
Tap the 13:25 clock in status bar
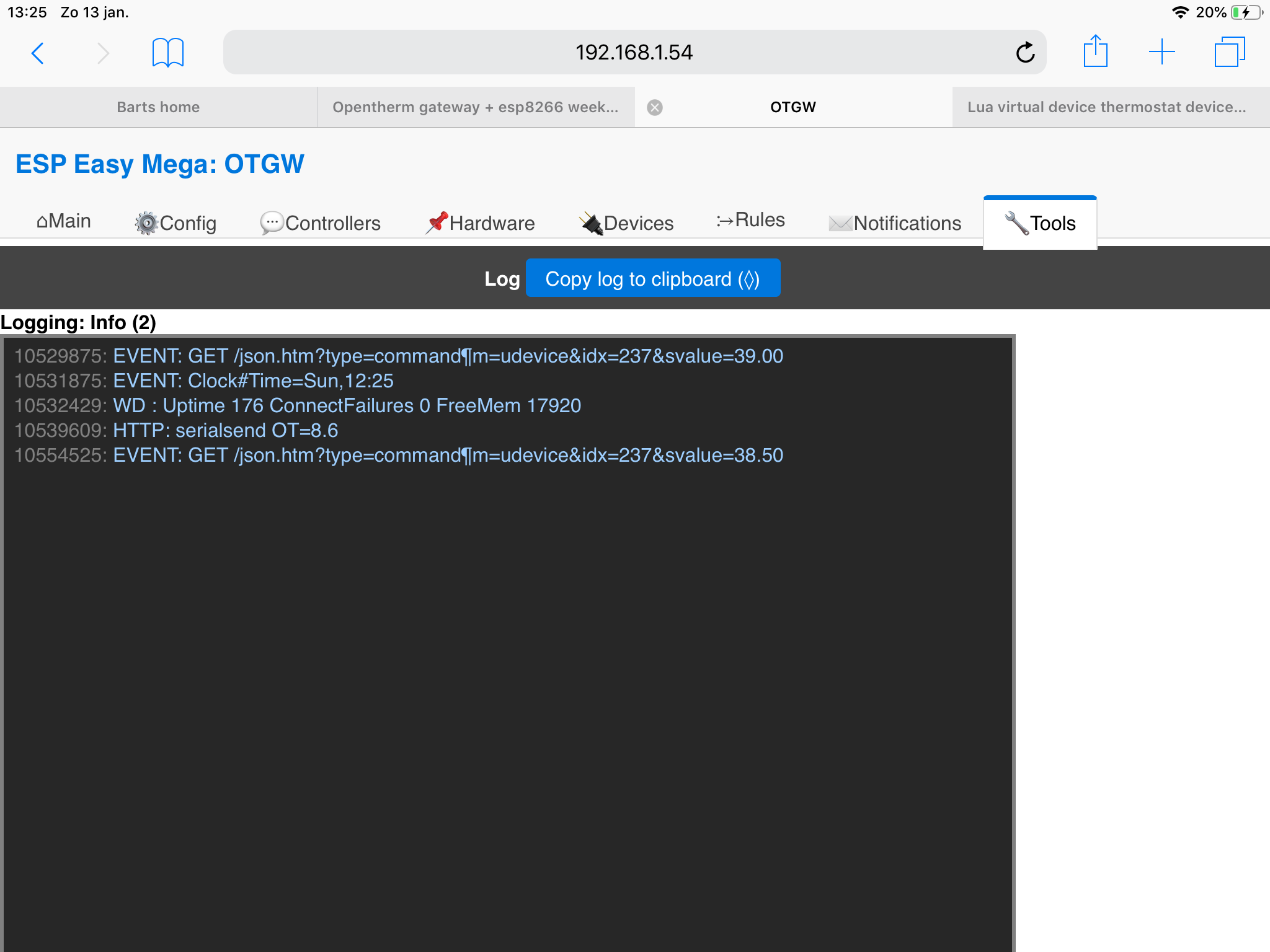pyautogui.click(x=27, y=12)
